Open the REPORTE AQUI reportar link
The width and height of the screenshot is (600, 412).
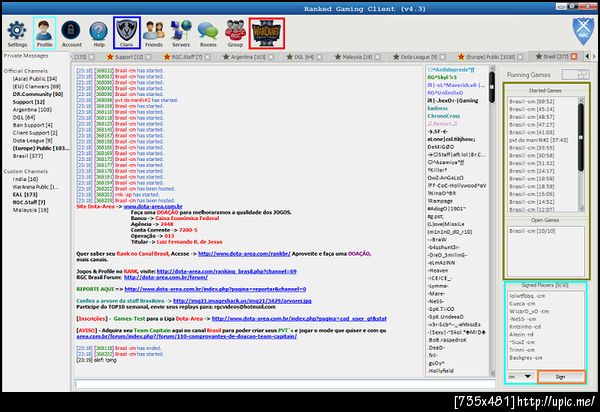coord(215,289)
